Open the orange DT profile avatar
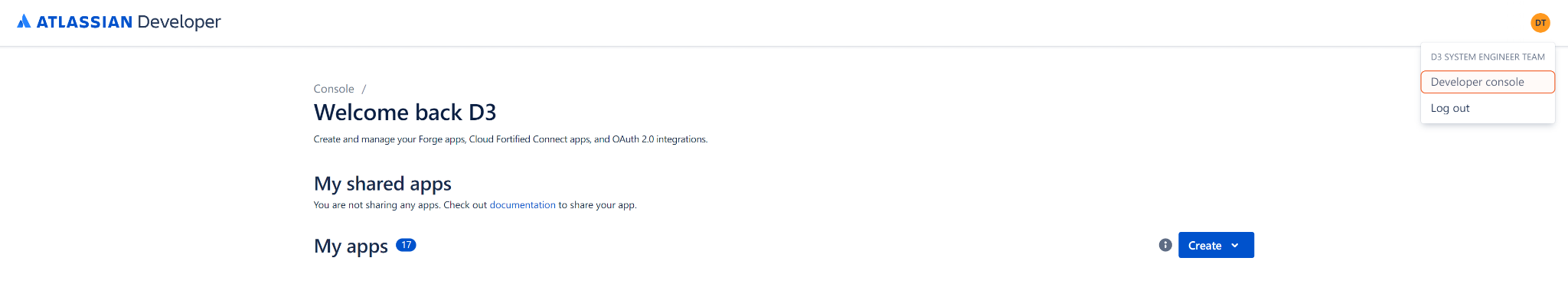This screenshot has width=1568, height=284. [x=1540, y=23]
